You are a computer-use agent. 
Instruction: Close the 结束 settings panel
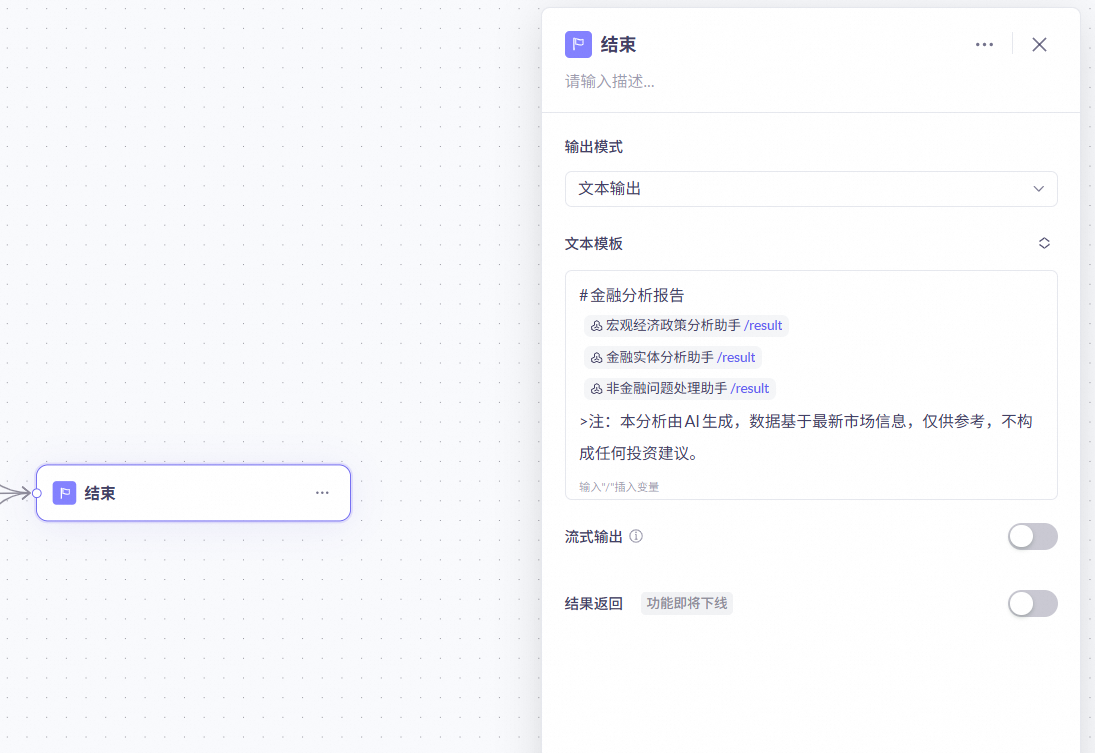click(x=1039, y=45)
